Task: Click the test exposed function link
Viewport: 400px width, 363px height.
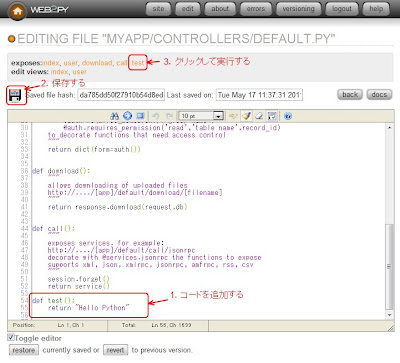Action: pyautogui.click(x=137, y=63)
